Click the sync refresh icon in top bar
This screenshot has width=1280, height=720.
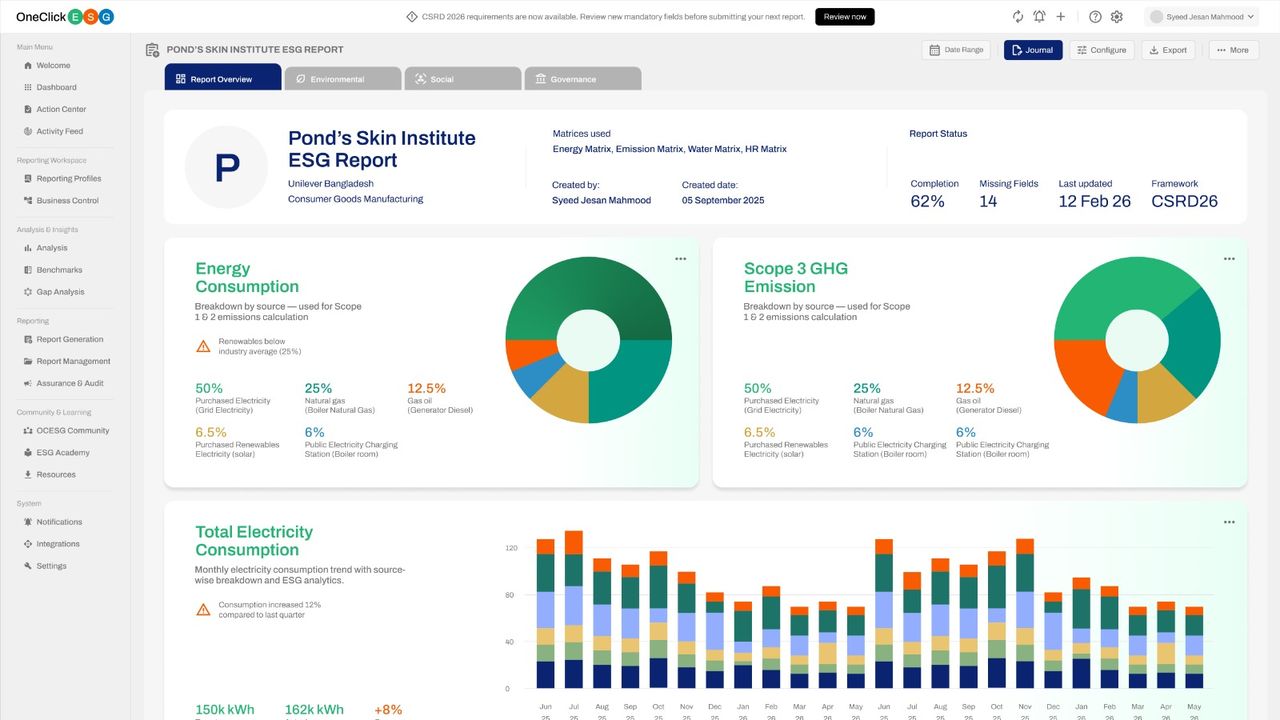click(1018, 17)
